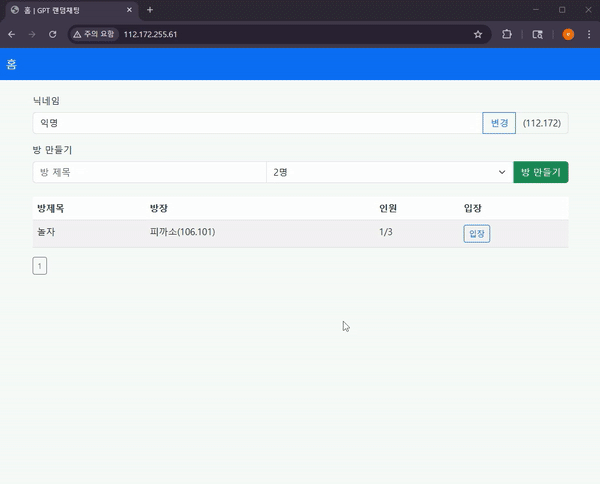Click the 방장 column header

click(x=159, y=209)
